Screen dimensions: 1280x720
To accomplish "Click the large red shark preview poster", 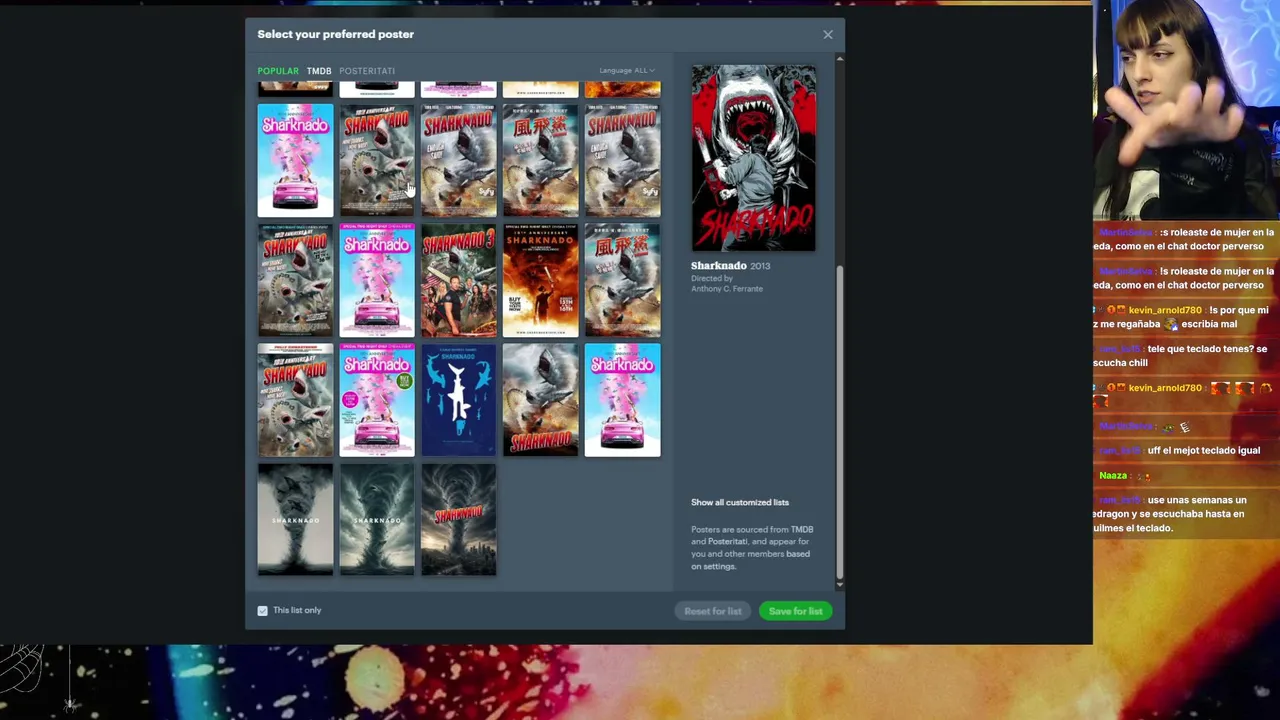I will (x=754, y=158).
